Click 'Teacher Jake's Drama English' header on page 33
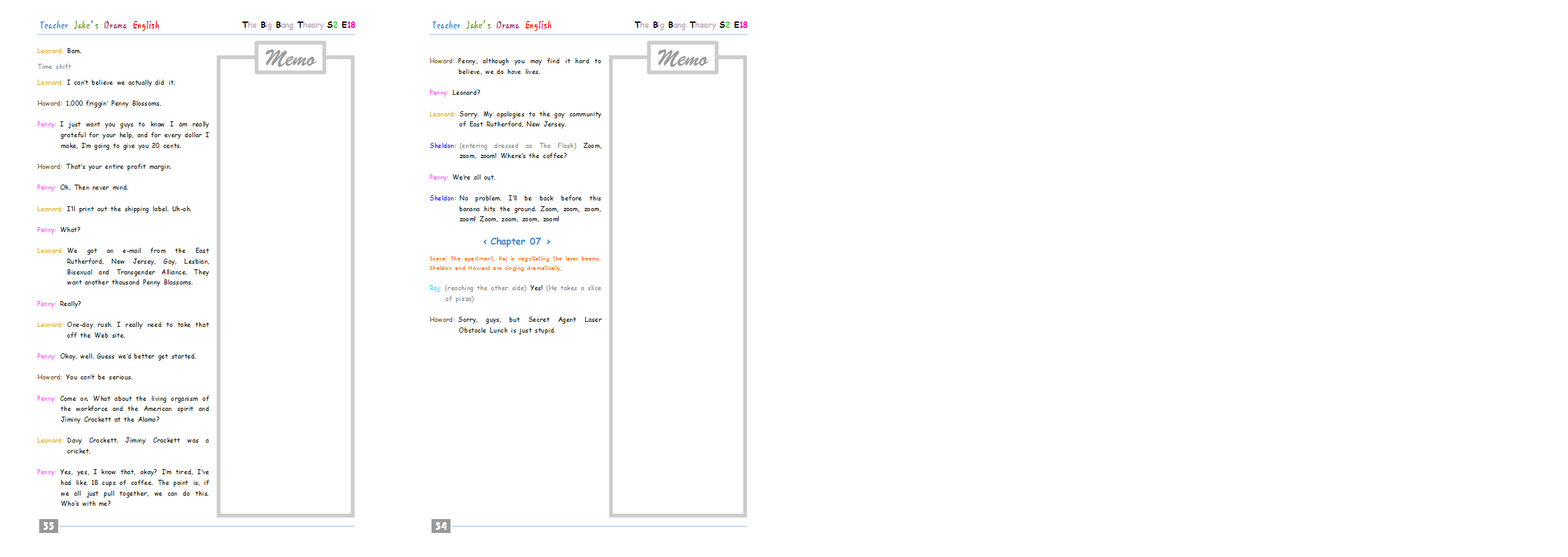This screenshot has height=557, width=1568. [99, 25]
